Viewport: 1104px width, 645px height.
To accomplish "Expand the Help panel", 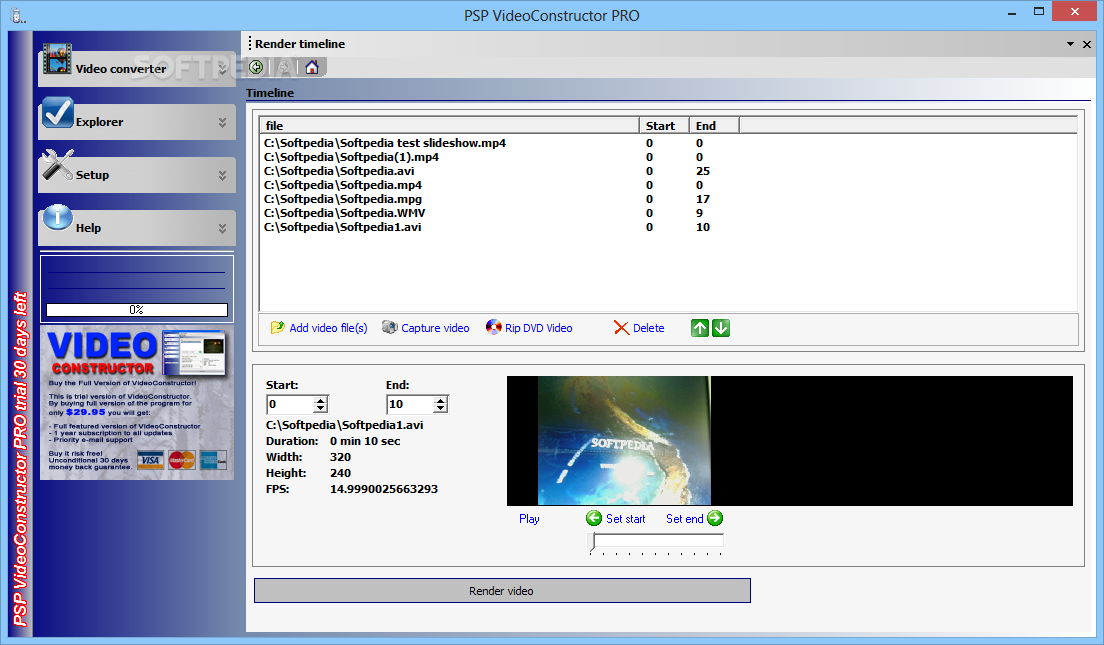I will (222, 228).
